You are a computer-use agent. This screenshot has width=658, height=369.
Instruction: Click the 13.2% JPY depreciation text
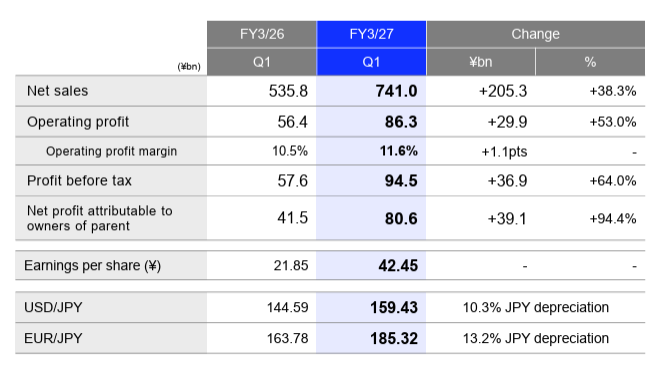point(535,338)
